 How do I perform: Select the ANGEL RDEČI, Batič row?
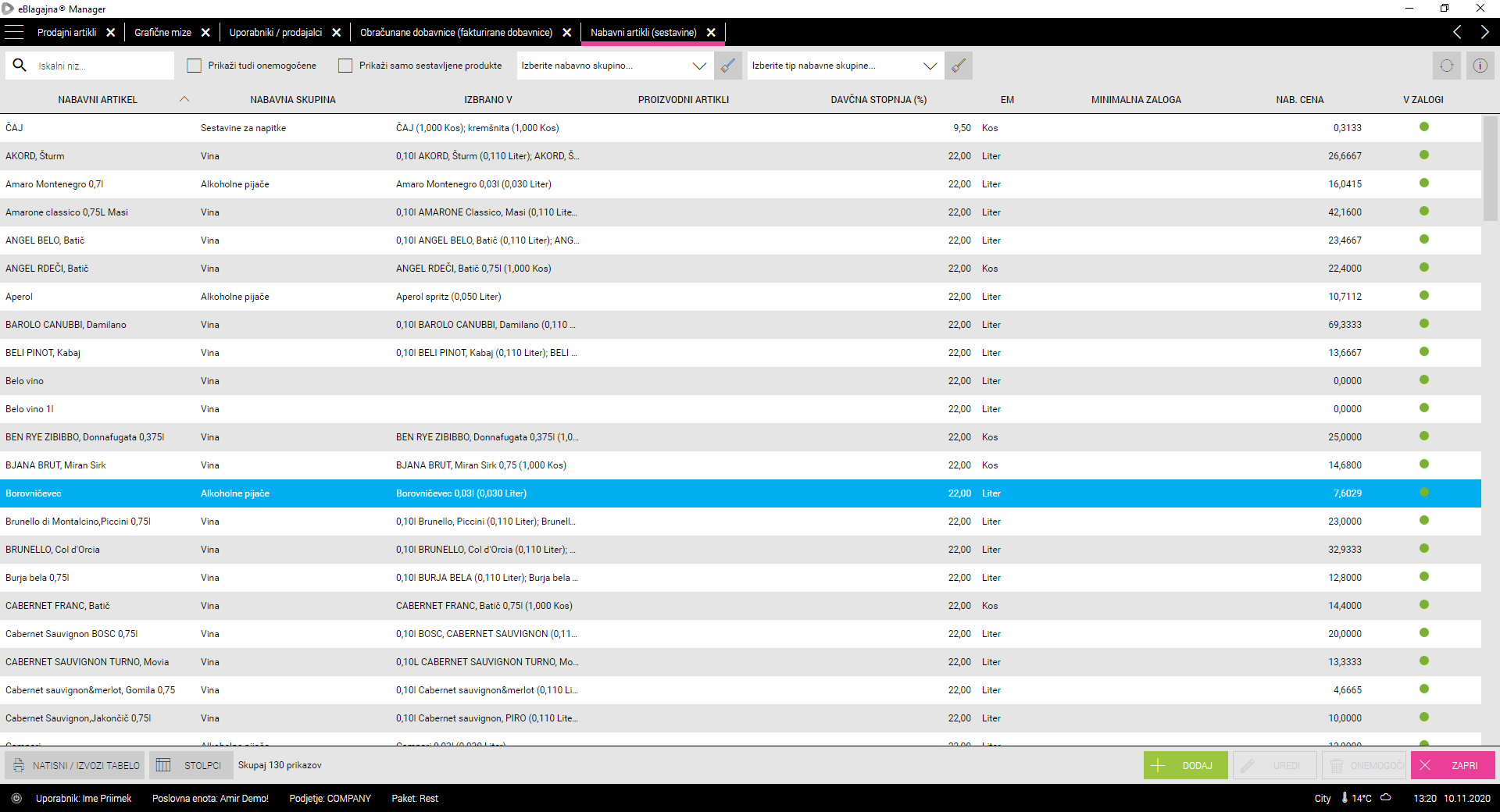[741, 269]
